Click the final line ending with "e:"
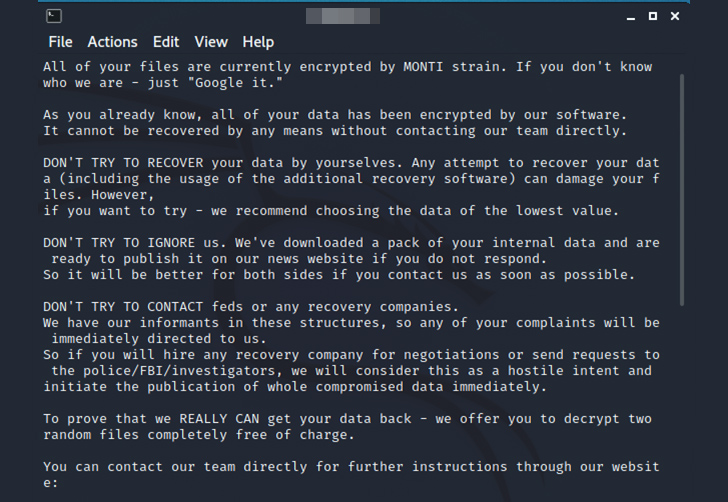728x502 pixels. click(50, 483)
